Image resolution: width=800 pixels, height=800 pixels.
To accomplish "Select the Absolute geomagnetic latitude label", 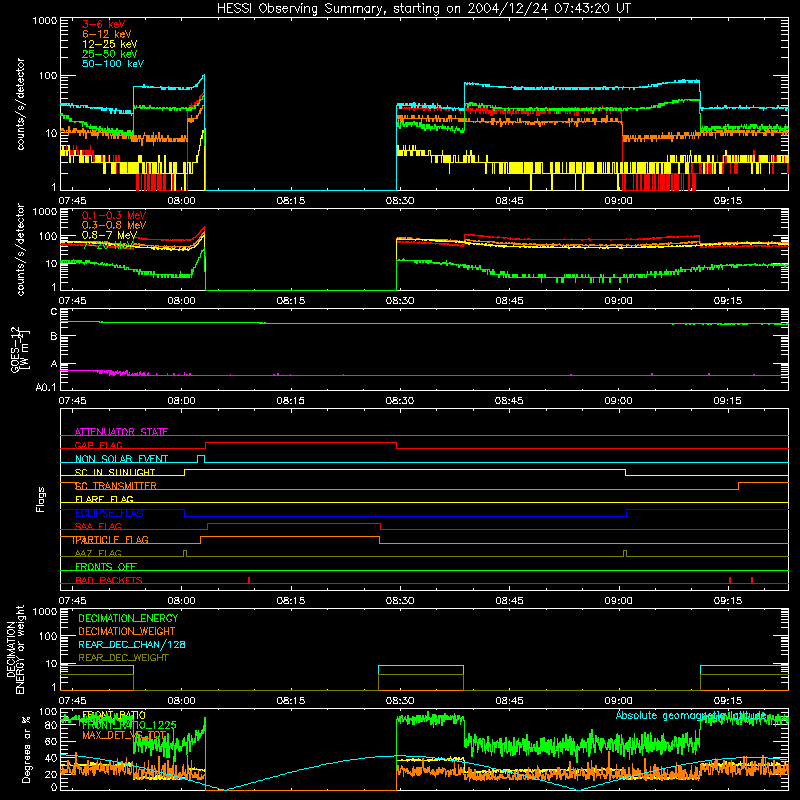I will tap(691, 715).
